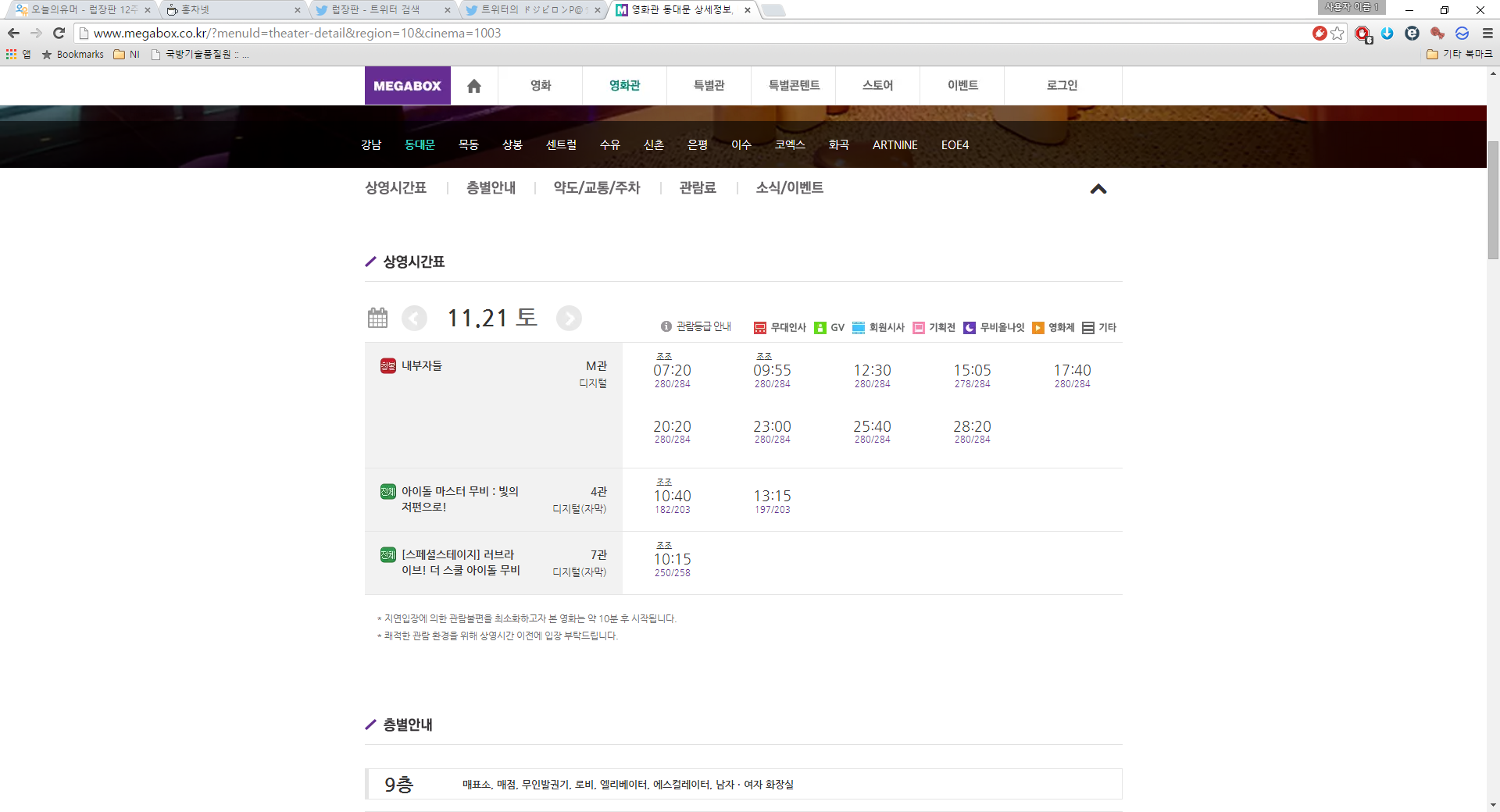Click the bookmark star in address bar
The image size is (1500, 812).
(x=1337, y=33)
